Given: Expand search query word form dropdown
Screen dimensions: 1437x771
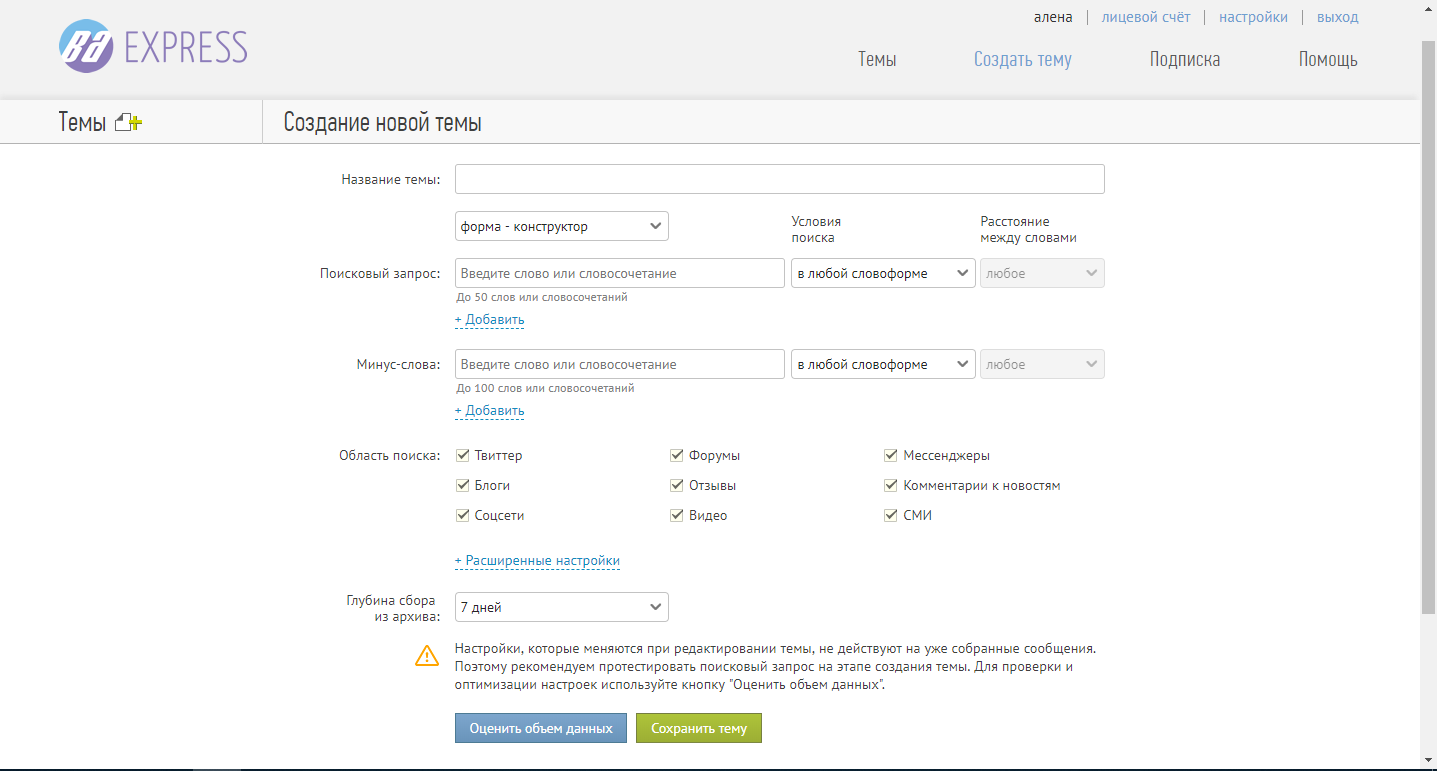Looking at the screenshot, I should (883, 274).
